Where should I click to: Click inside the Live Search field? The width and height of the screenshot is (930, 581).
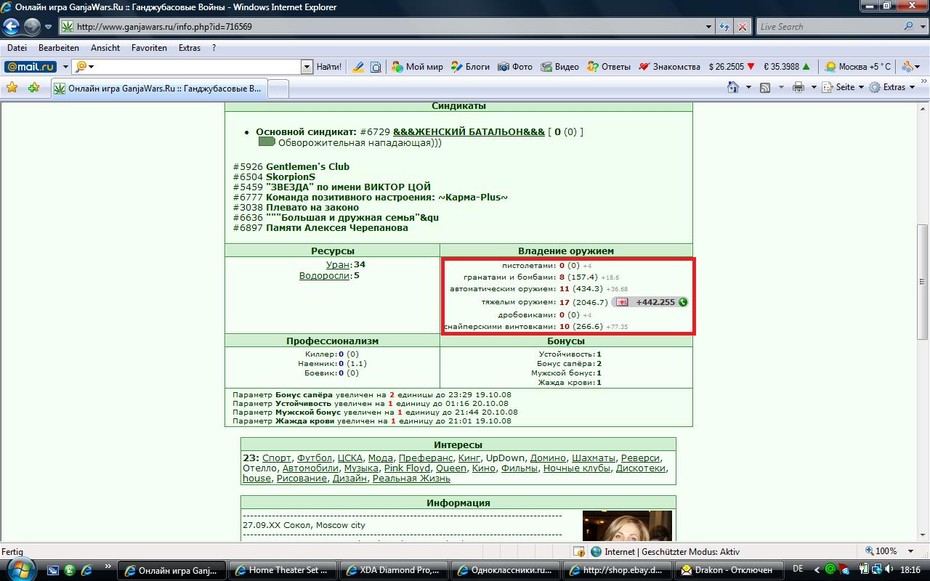830,27
